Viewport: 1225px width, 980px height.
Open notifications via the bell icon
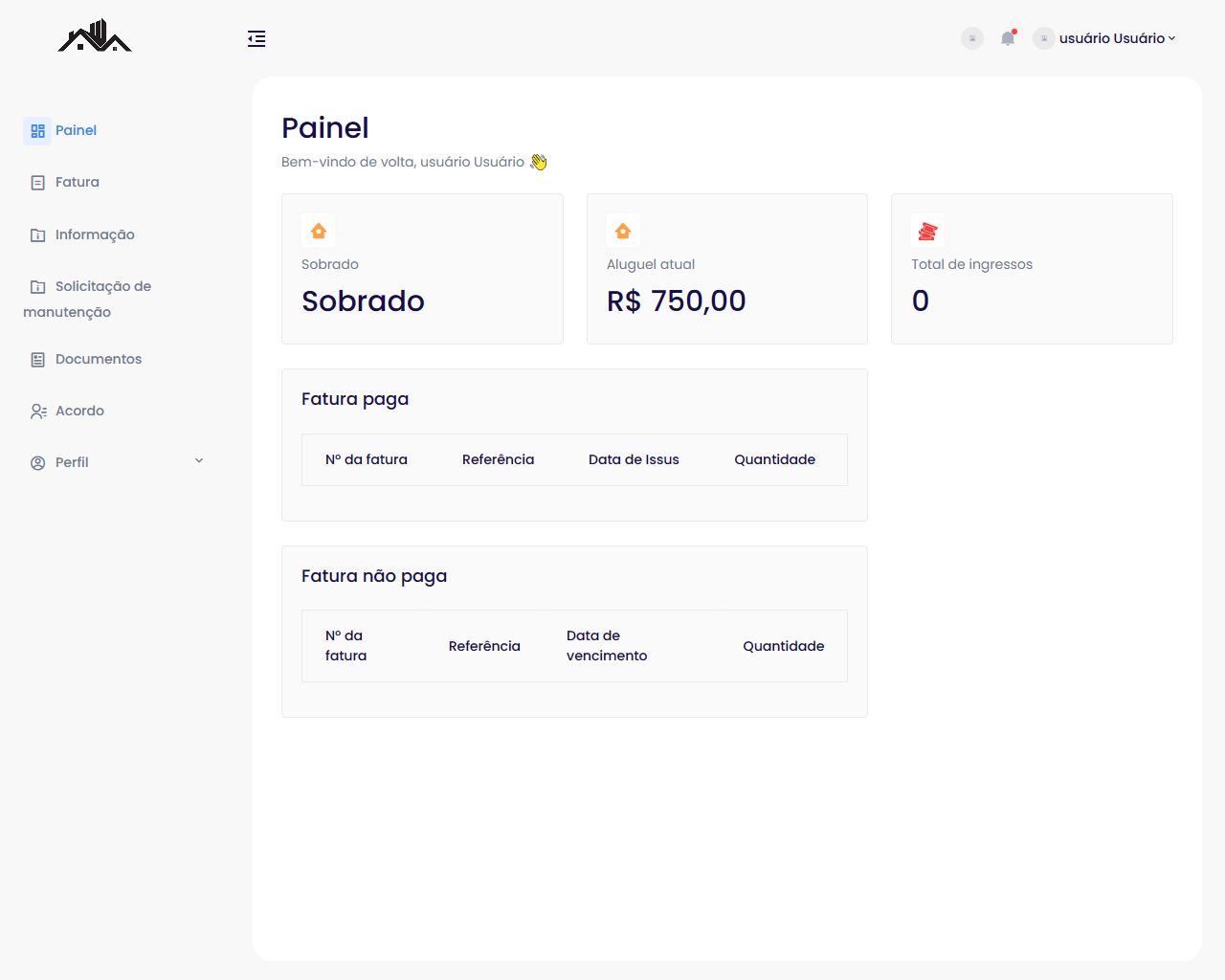click(1007, 38)
